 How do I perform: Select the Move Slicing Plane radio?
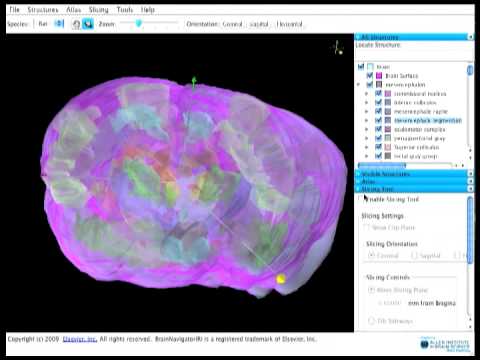(x=371, y=290)
